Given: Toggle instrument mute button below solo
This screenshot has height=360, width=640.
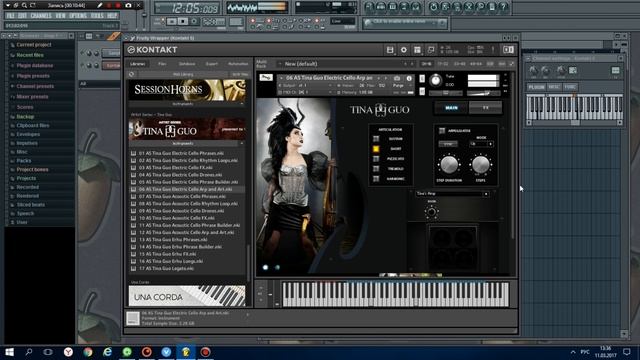Looking at the screenshot, I should pyautogui.click(x=422, y=91).
